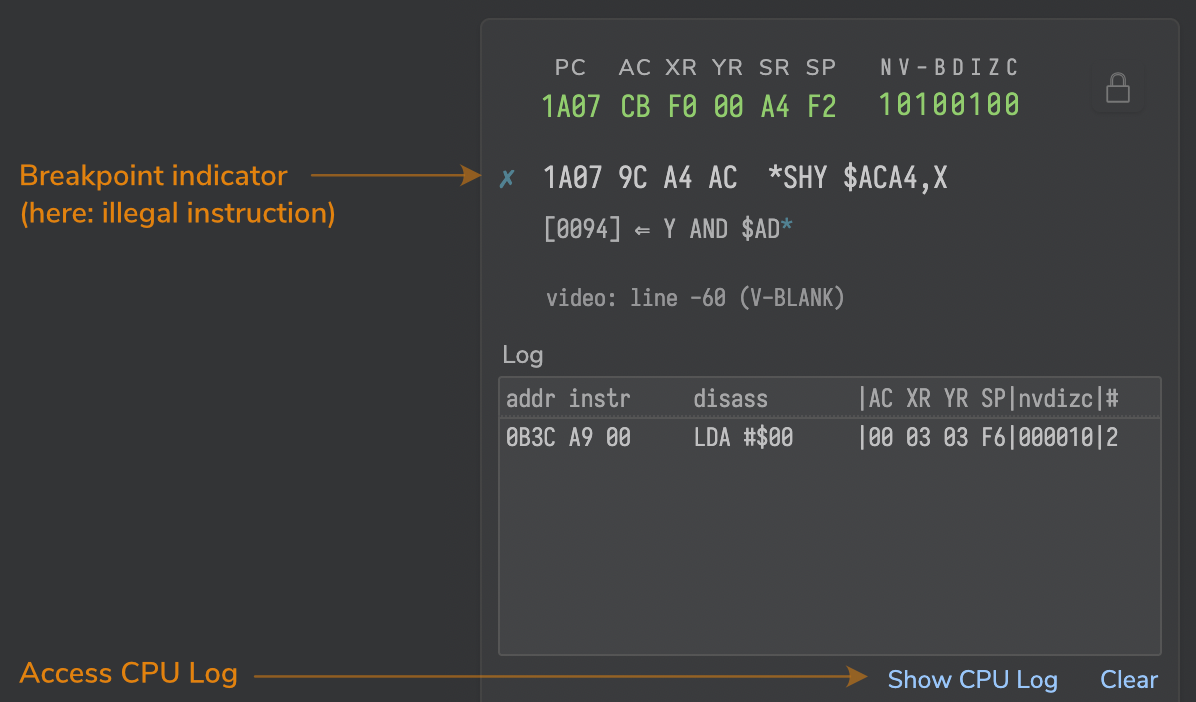Select the YR register value 00
Screen dimensions: 1196x702
pos(728,106)
